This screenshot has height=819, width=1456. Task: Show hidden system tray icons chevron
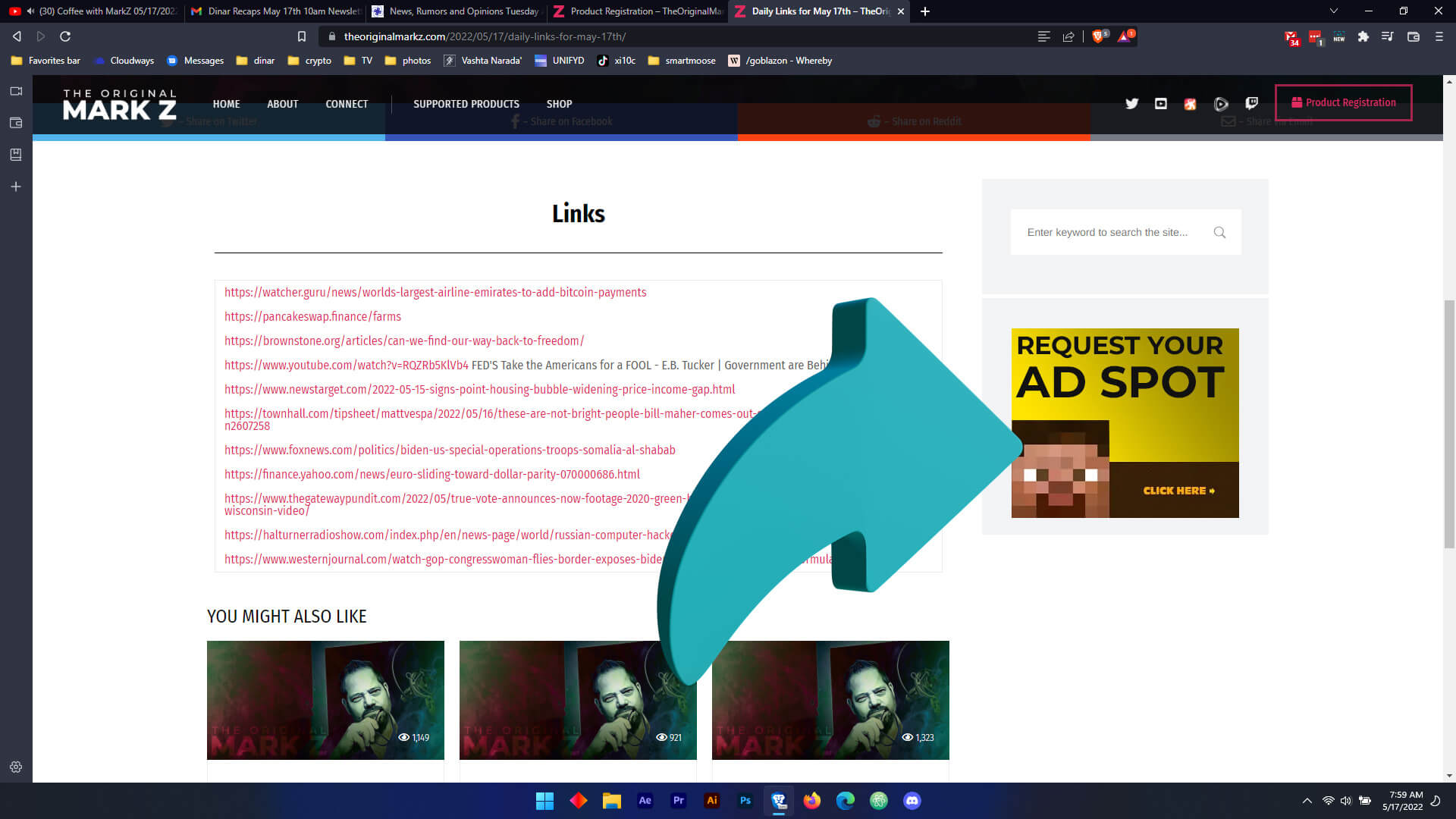pyautogui.click(x=1307, y=801)
